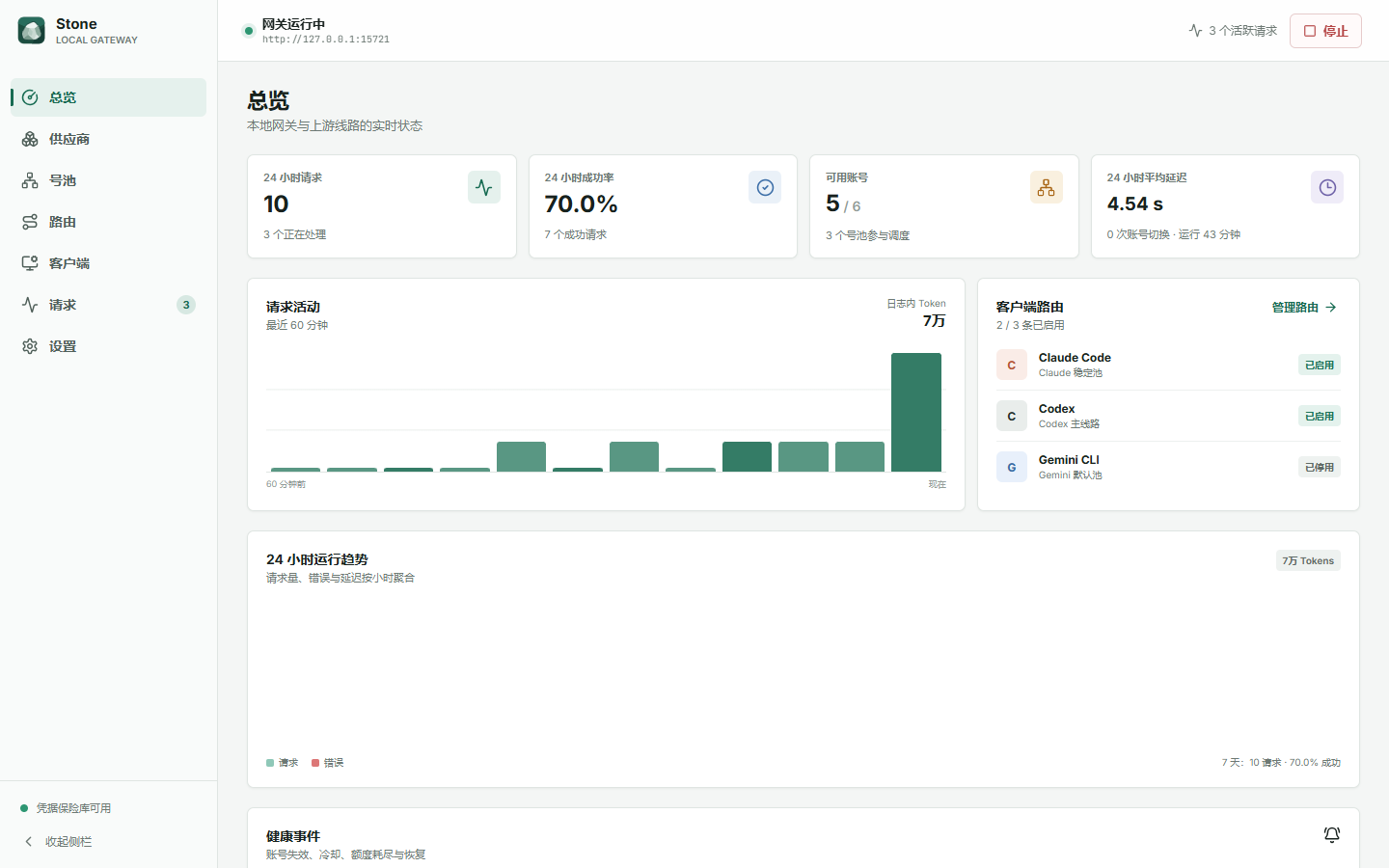Open the 总览 overview menu item

click(108, 97)
